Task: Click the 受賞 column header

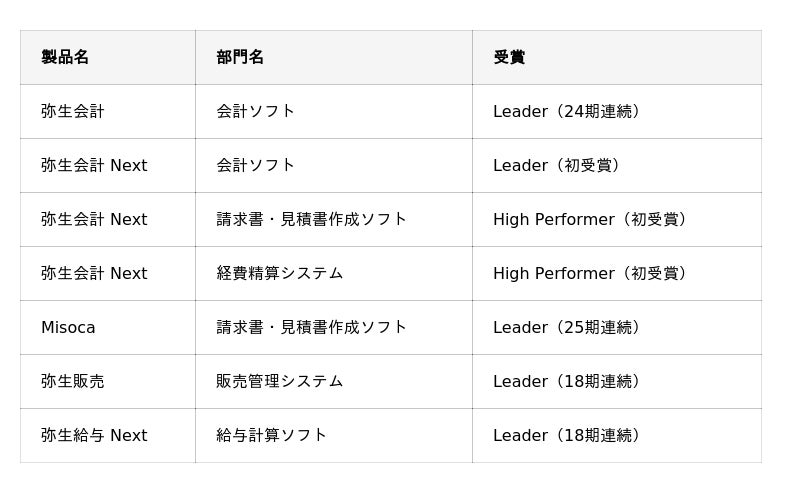Action: 617,57
